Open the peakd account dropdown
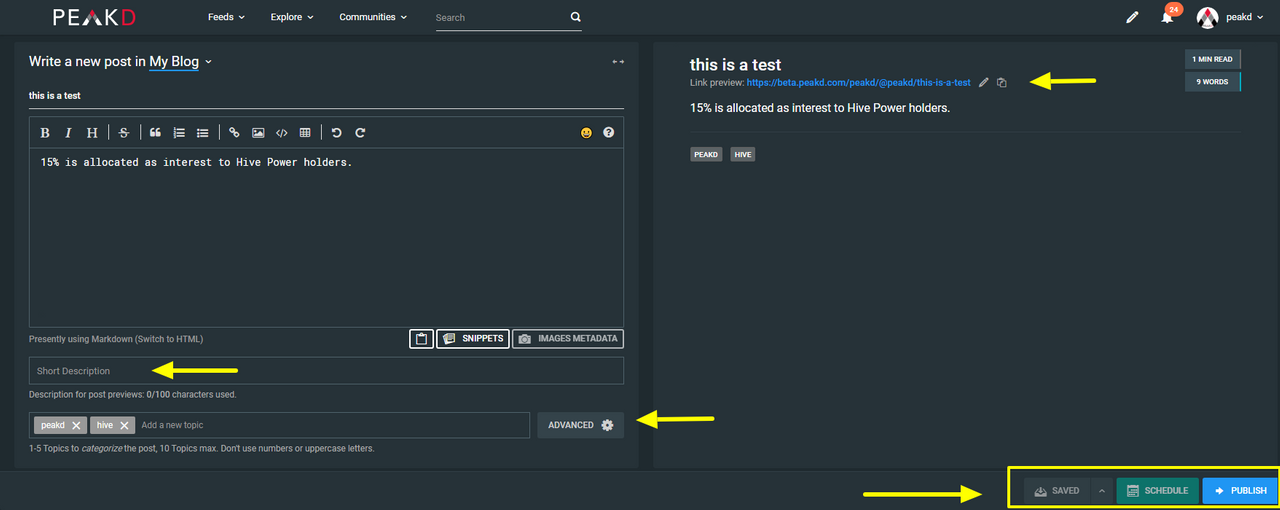Image resolution: width=1280 pixels, height=510 pixels. coord(1244,17)
